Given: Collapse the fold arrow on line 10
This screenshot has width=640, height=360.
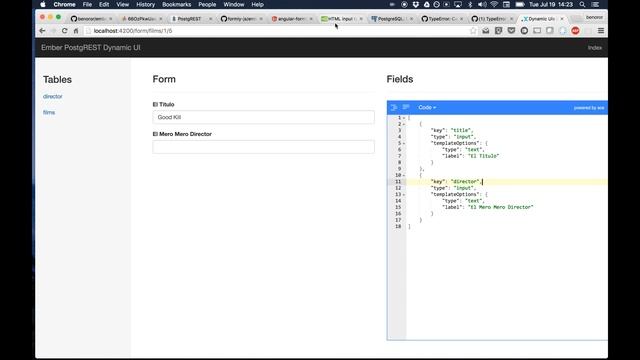Looking at the screenshot, I should point(404,175).
